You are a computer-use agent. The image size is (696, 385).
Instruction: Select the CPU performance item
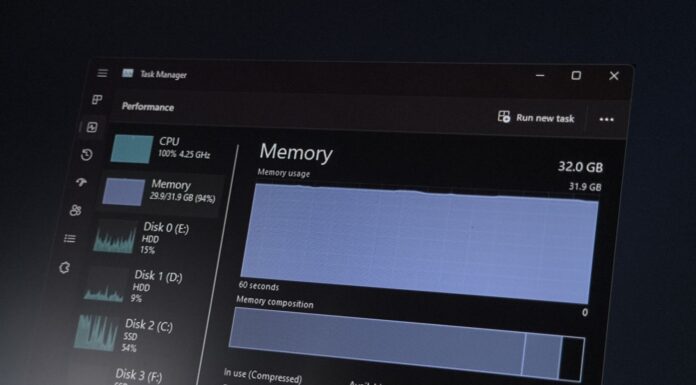coord(167,149)
